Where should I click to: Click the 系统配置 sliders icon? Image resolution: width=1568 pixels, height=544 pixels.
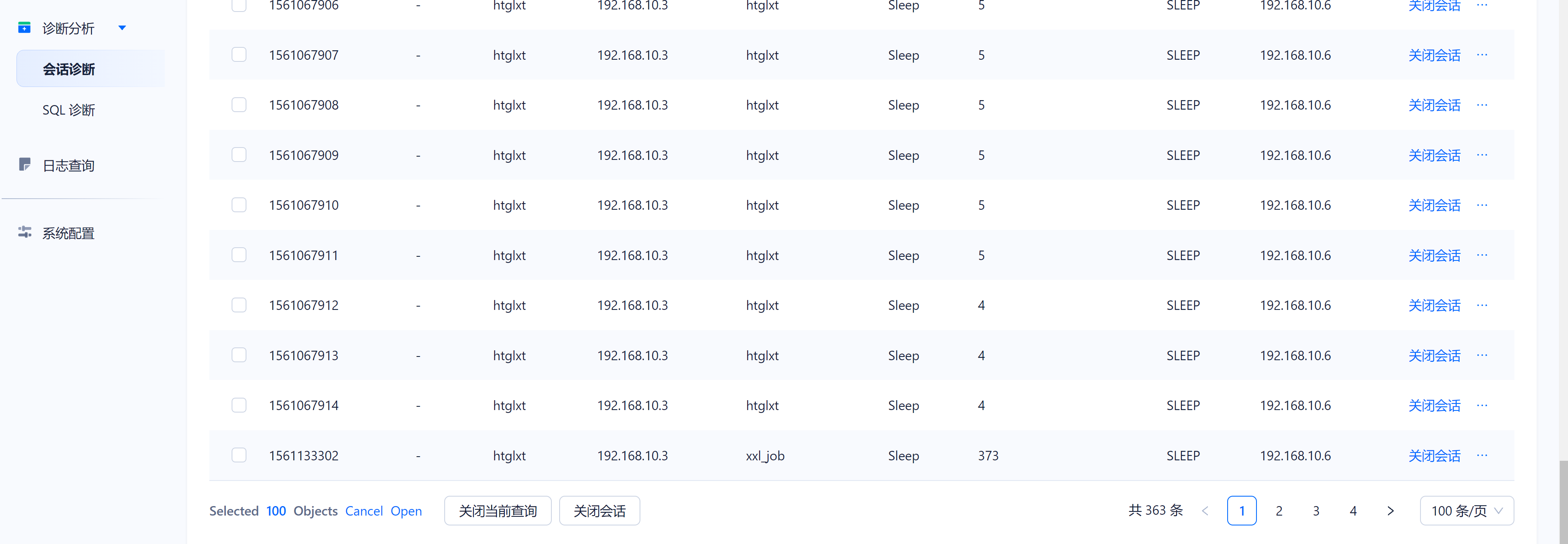point(24,232)
